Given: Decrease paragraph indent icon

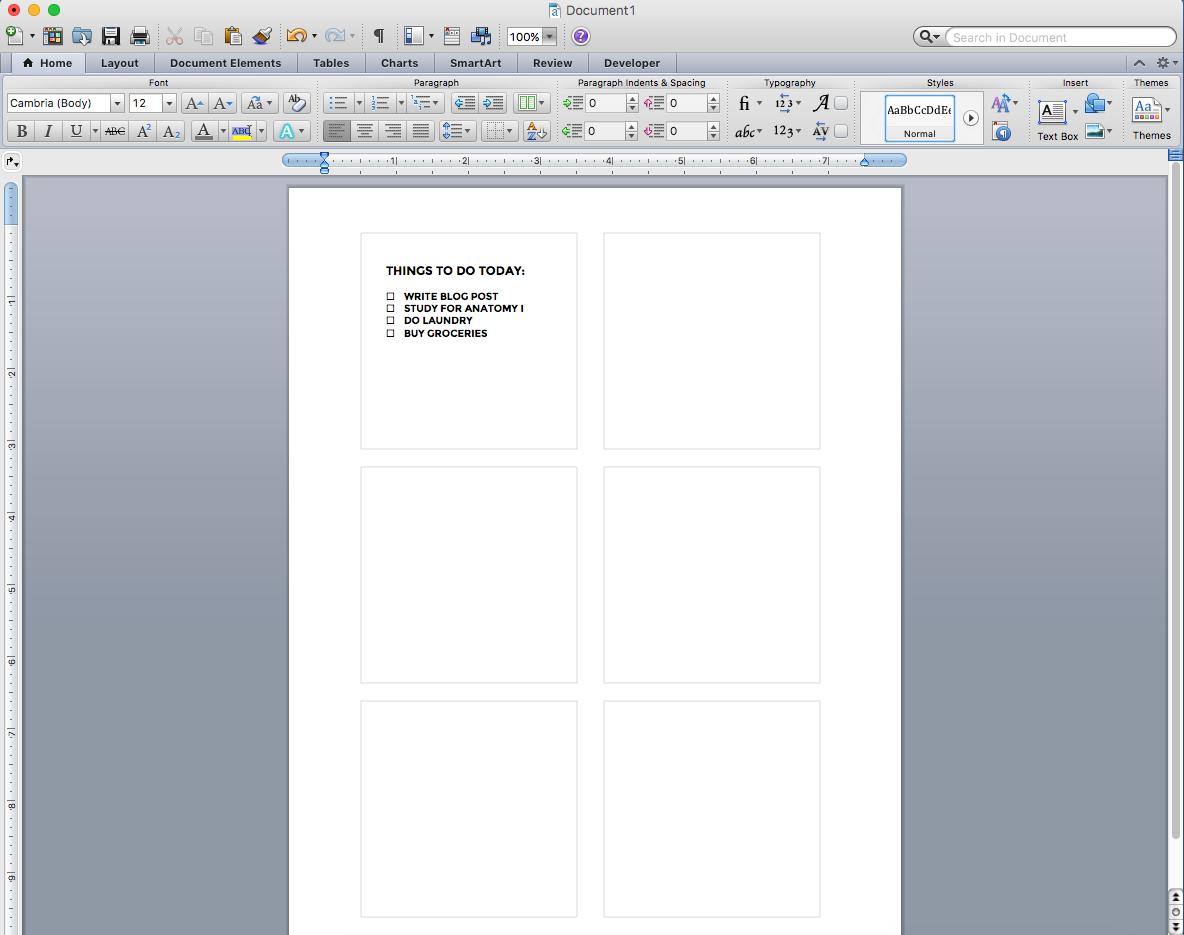Looking at the screenshot, I should click(464, 103).
